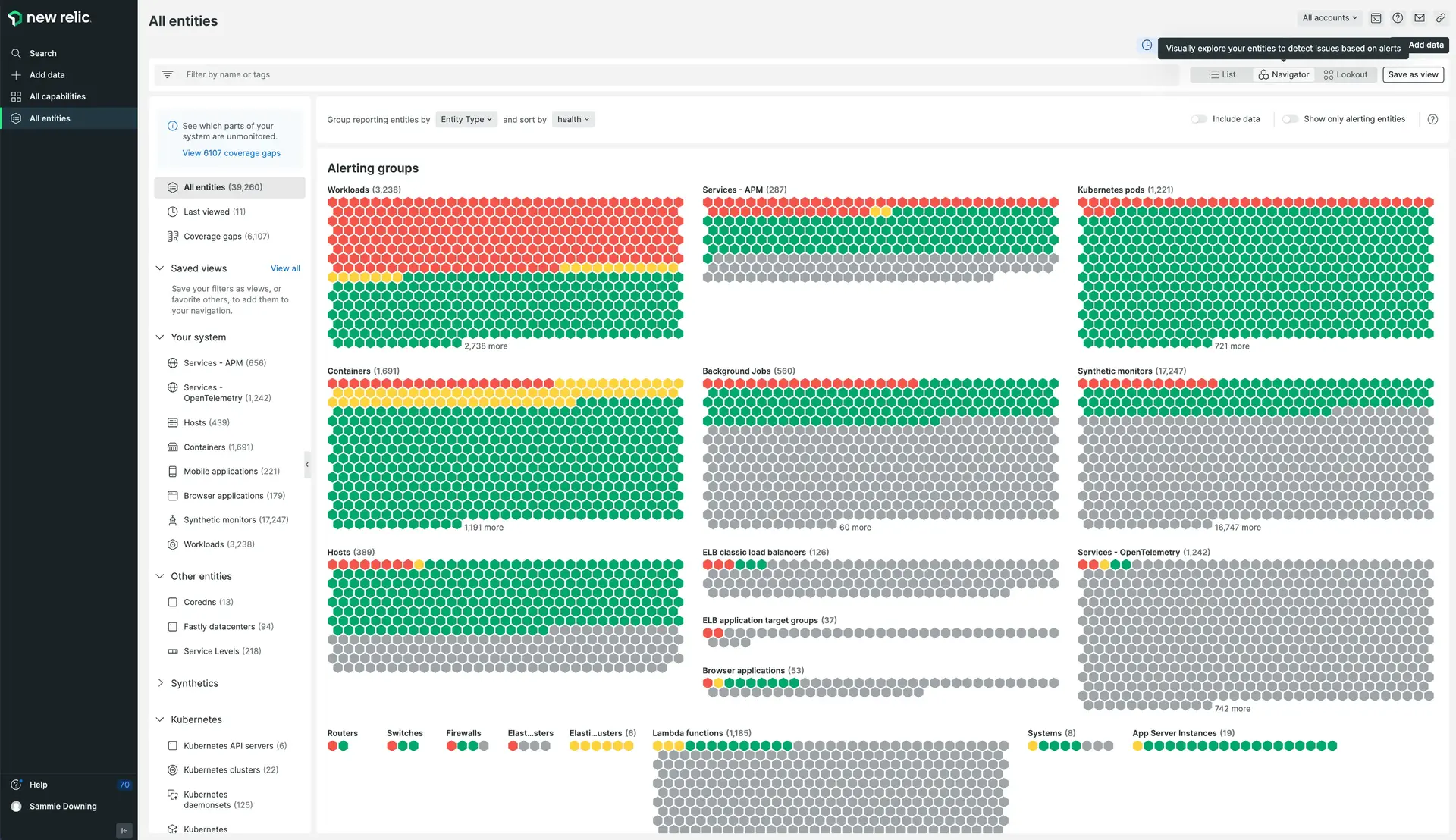The image size is (1456, 840).
Task: Open the View 6107 coverage gaps link
Action: pyautogui.click(x=231, y=153)
